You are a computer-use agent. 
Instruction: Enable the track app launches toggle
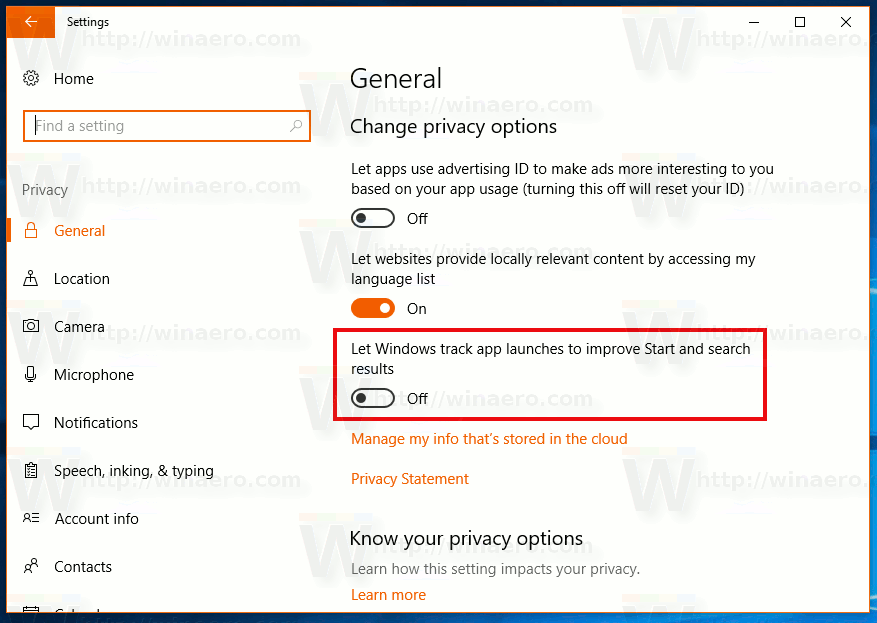coord(373,398)
